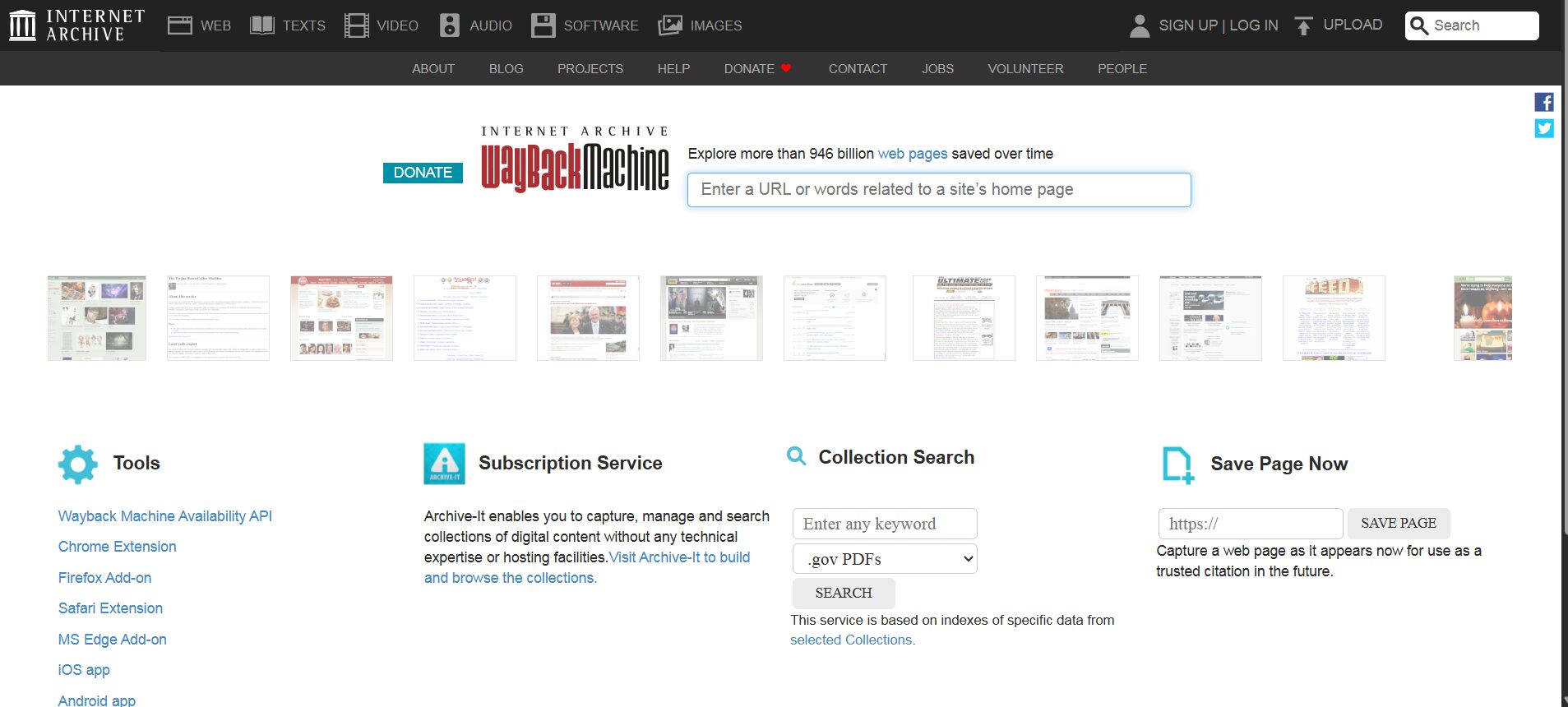Image resolution: width=1568 pixels, height=707 pixels.
Task: Open the Web section icon
Action: point(179,25)
